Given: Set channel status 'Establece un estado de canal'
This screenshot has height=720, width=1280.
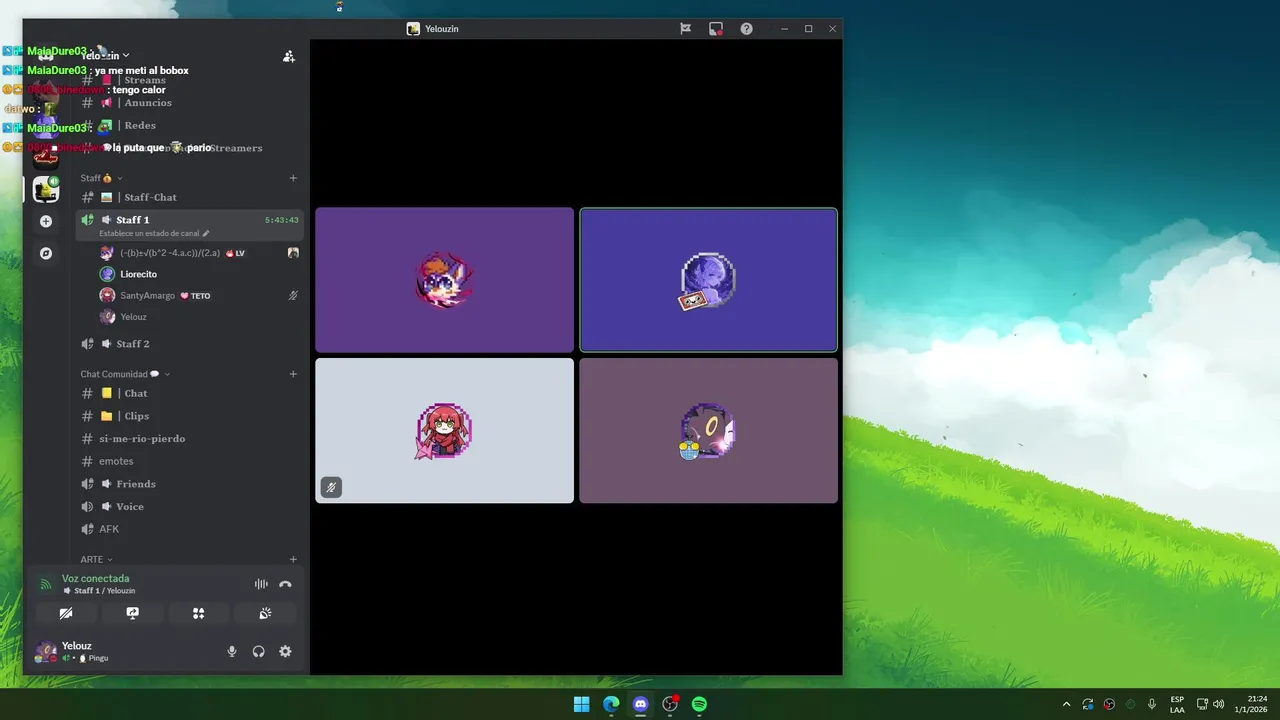Looking at the screenshot, I should (x=154, y=233).
